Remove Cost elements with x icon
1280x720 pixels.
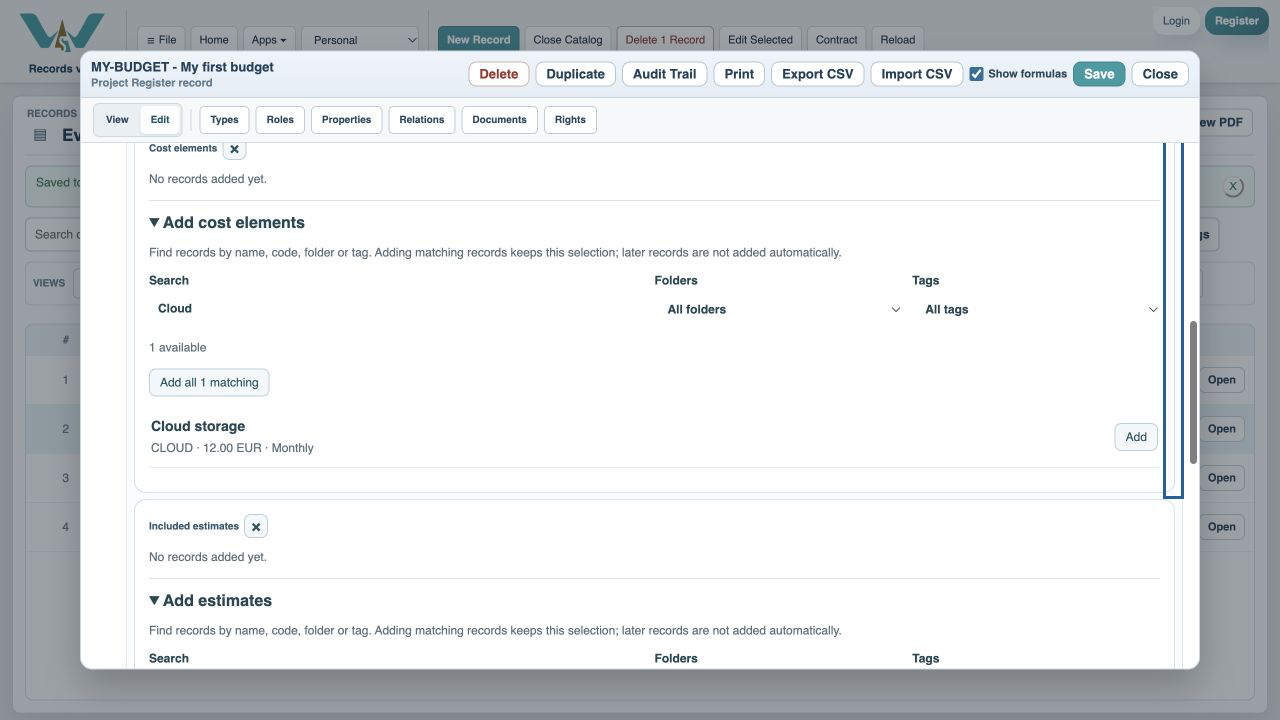click(x=234, y=149)
